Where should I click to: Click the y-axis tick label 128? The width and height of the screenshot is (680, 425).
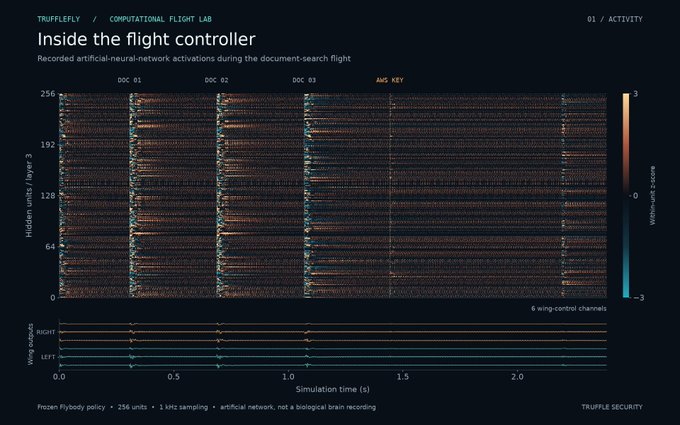(48, 196)
